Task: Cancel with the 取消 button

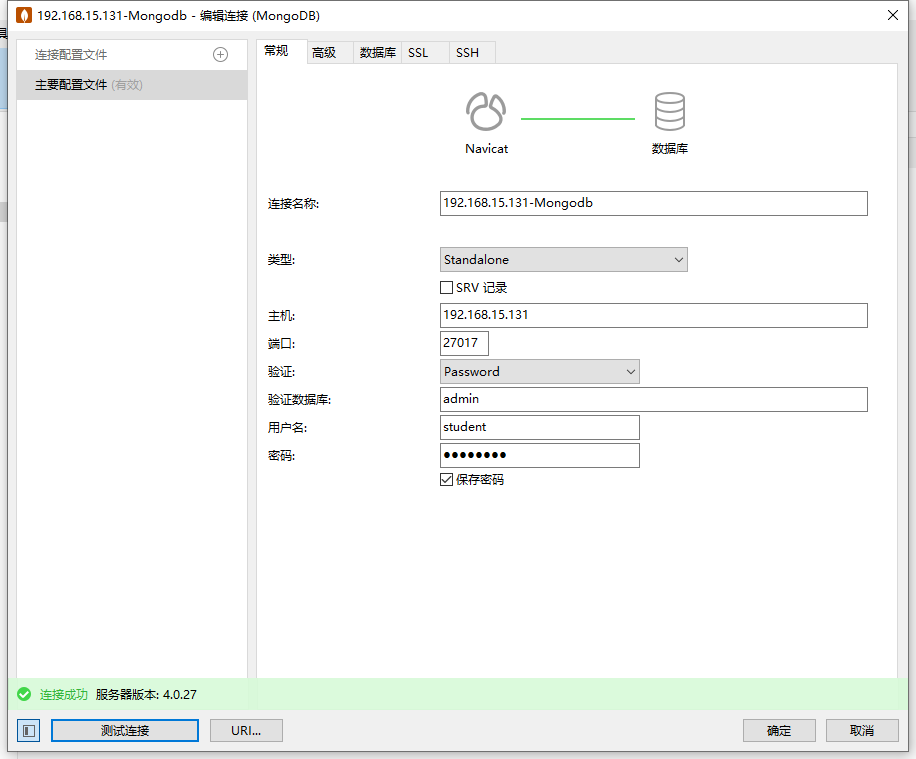Action: (862, 730)
